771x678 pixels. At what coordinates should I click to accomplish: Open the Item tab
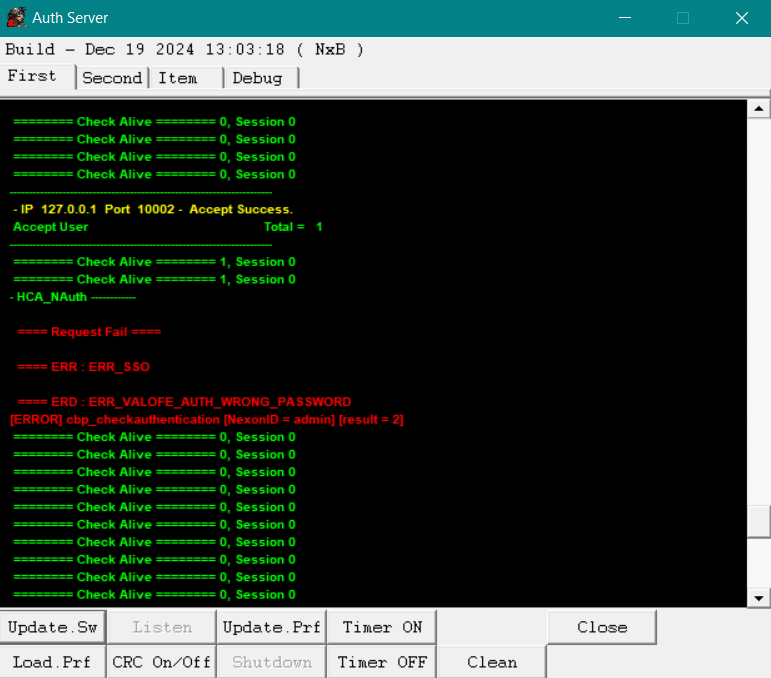(x=186, y=78)
